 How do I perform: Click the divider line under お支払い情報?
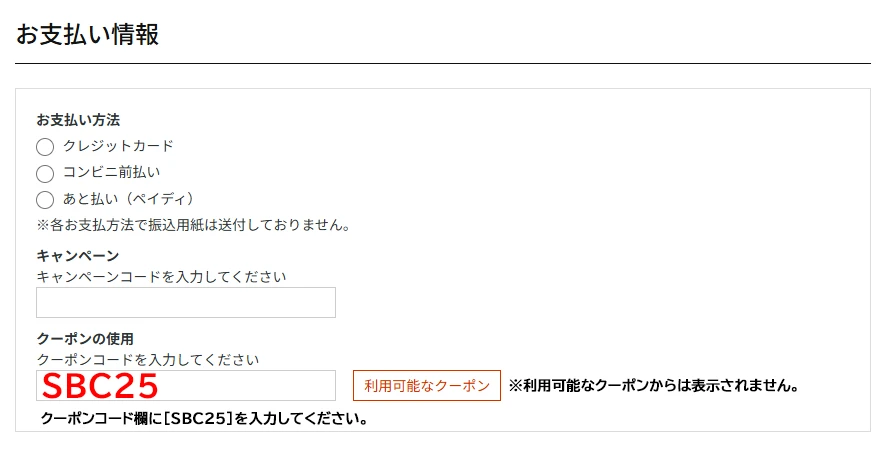[443, 64]
